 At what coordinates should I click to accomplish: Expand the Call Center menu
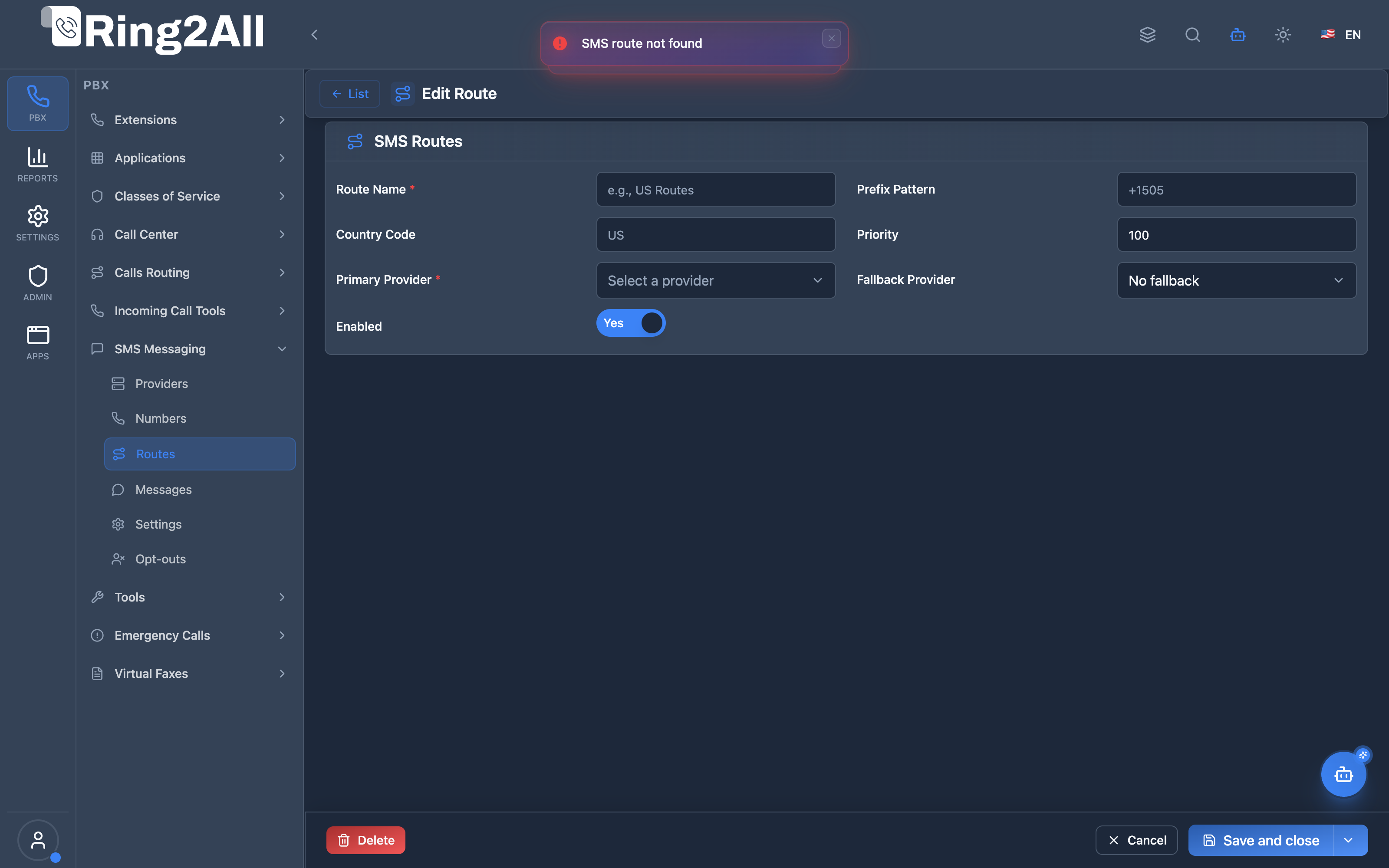189,234
